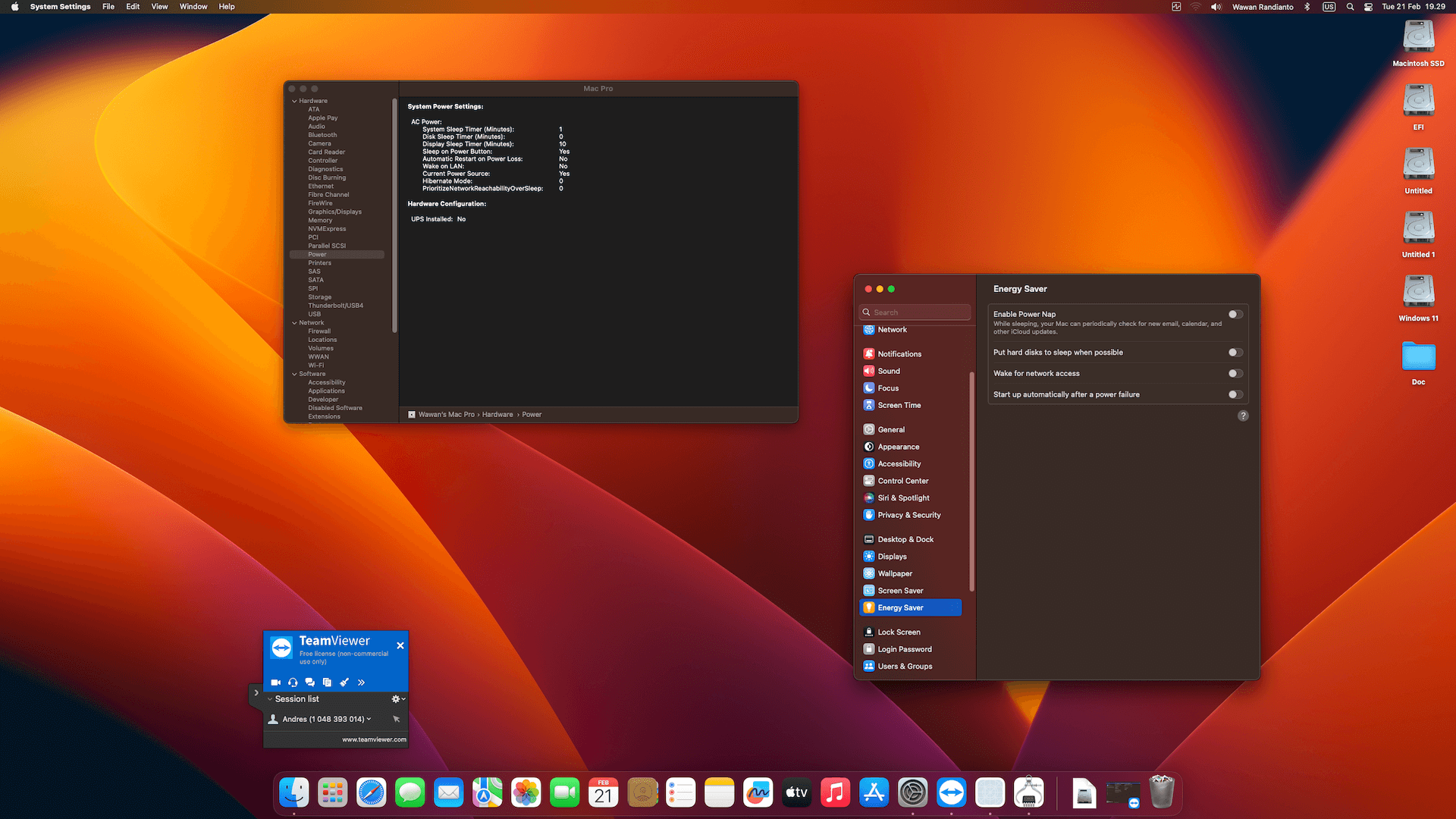Open Lock Screen settings
The width and height of the screenshot is (1456, 819).
point(899,632)
